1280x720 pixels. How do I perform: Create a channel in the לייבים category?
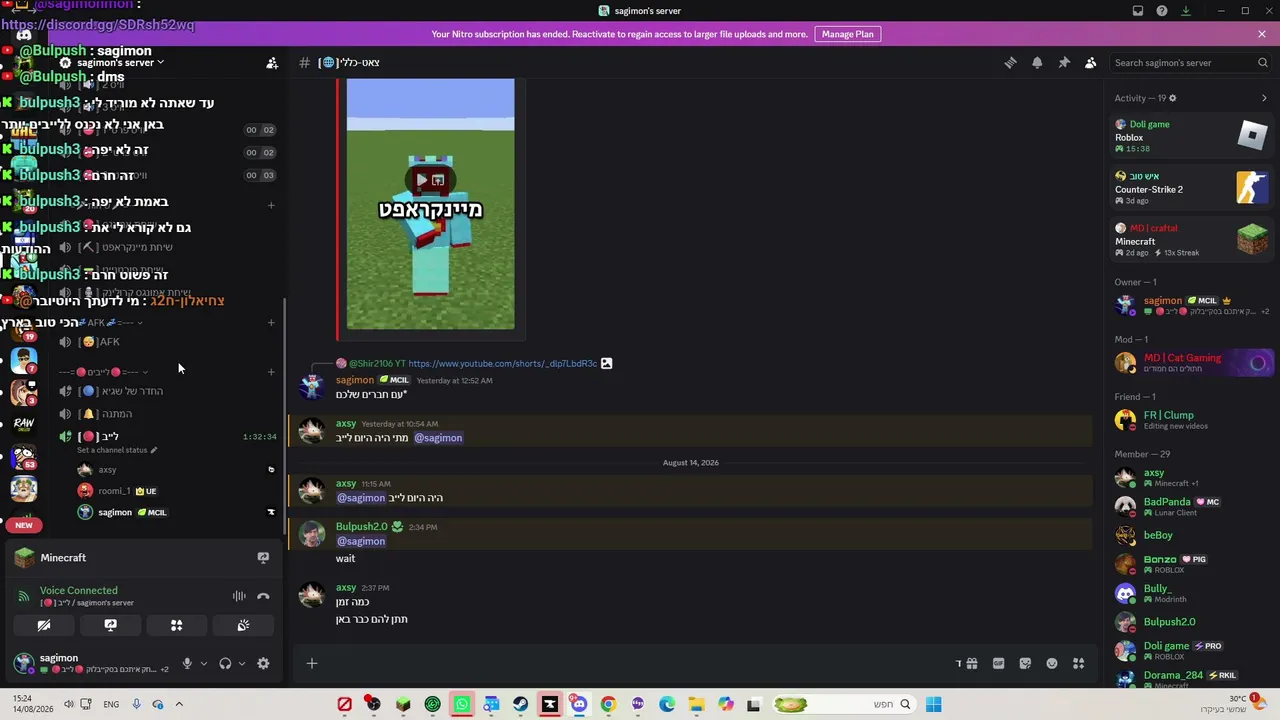click(x=271, y=372)
